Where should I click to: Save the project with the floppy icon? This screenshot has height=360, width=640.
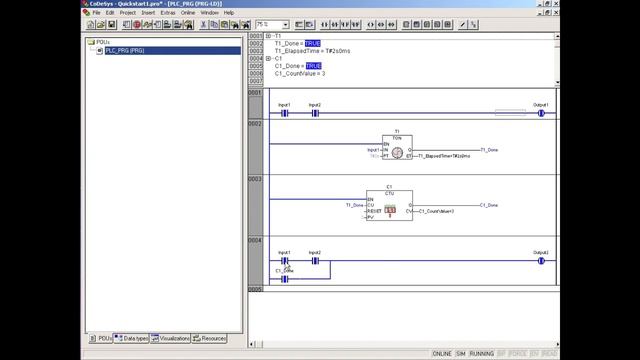tap(111, 24)
